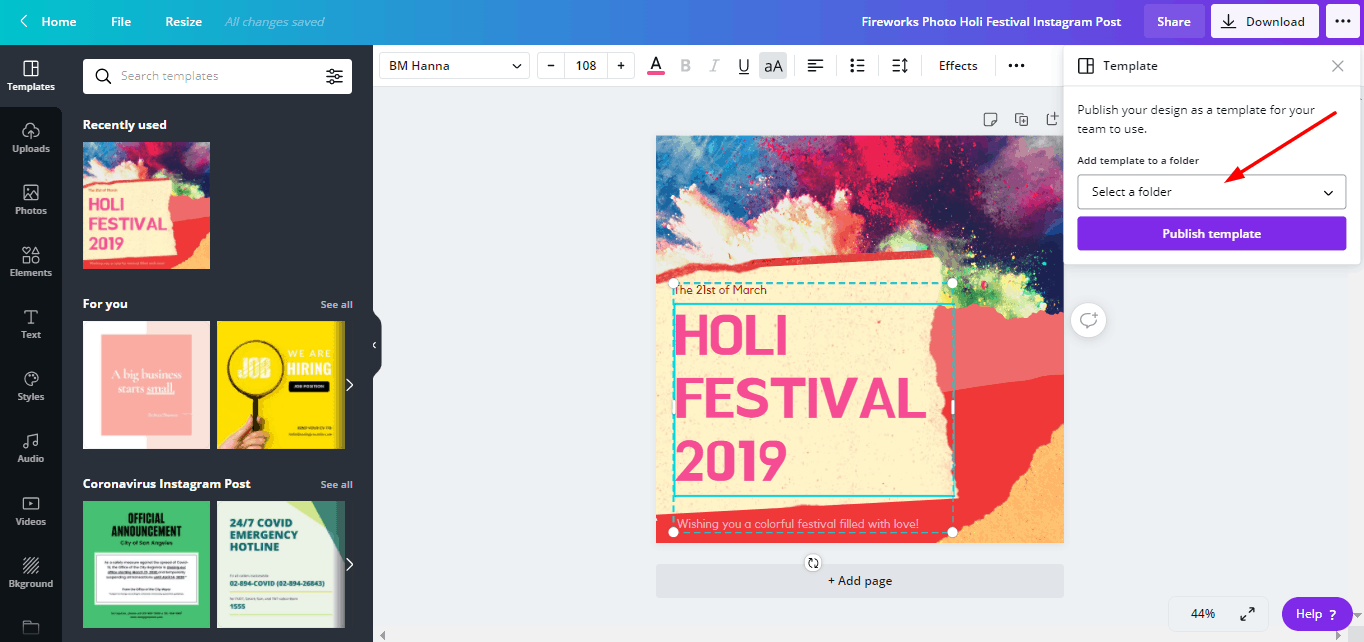Viewport: 1364px width, 642px height.
Task: Toggle bold text formatting
Action: point(685,65)
